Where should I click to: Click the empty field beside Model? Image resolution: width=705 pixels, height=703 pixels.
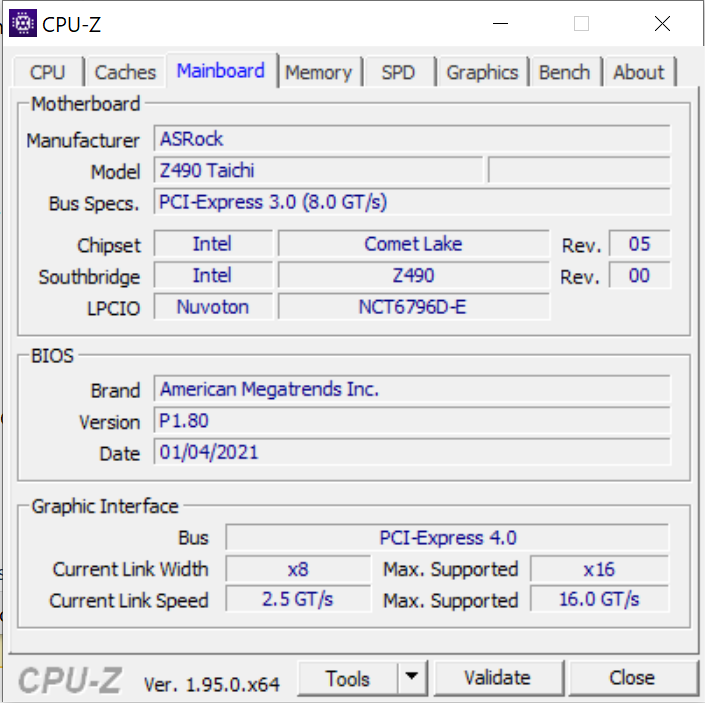[x=579, y=170]
